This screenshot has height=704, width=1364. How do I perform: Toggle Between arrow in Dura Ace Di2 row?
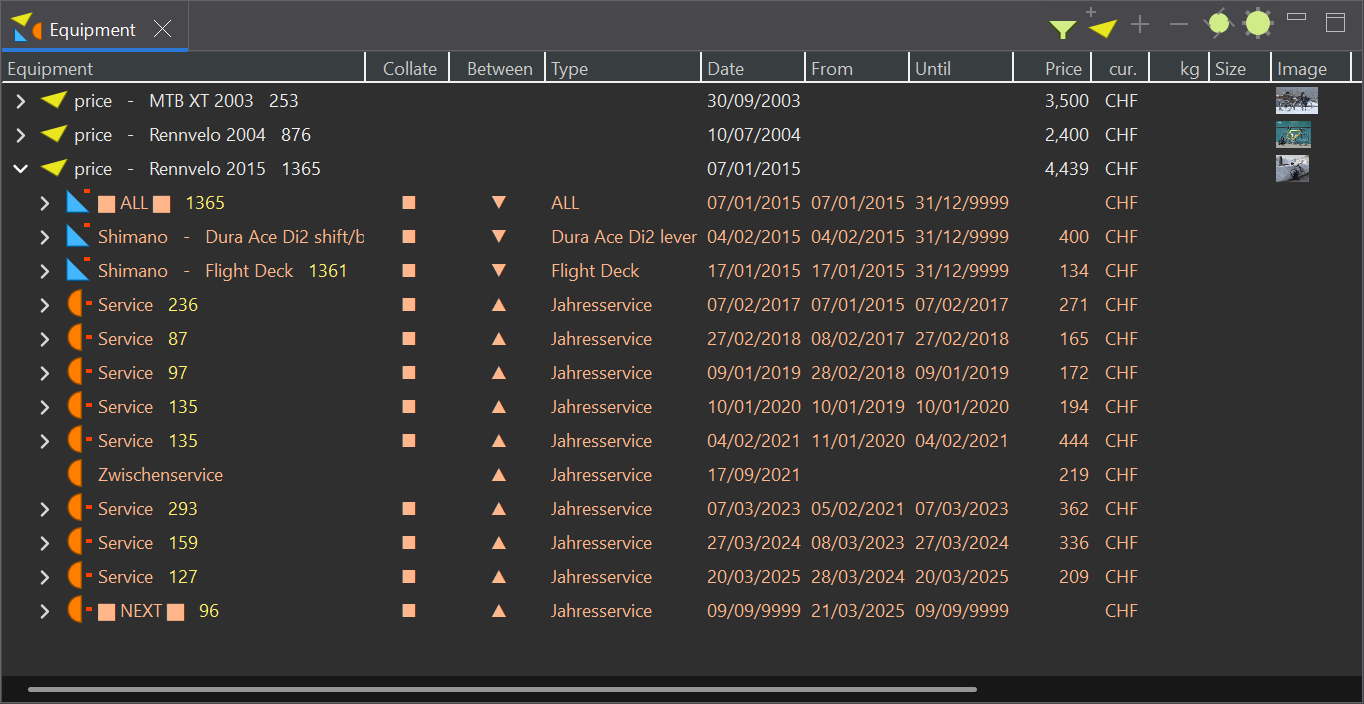pyautogui.click(x=499, y=237)
